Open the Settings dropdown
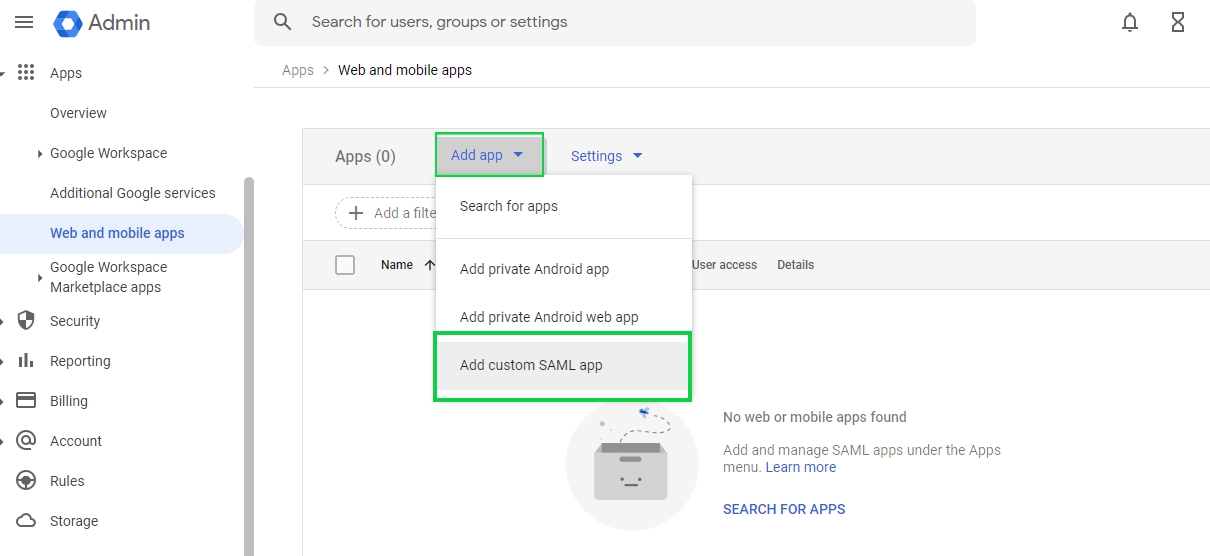Screen dimensions: 1210x556 [606, 156]
